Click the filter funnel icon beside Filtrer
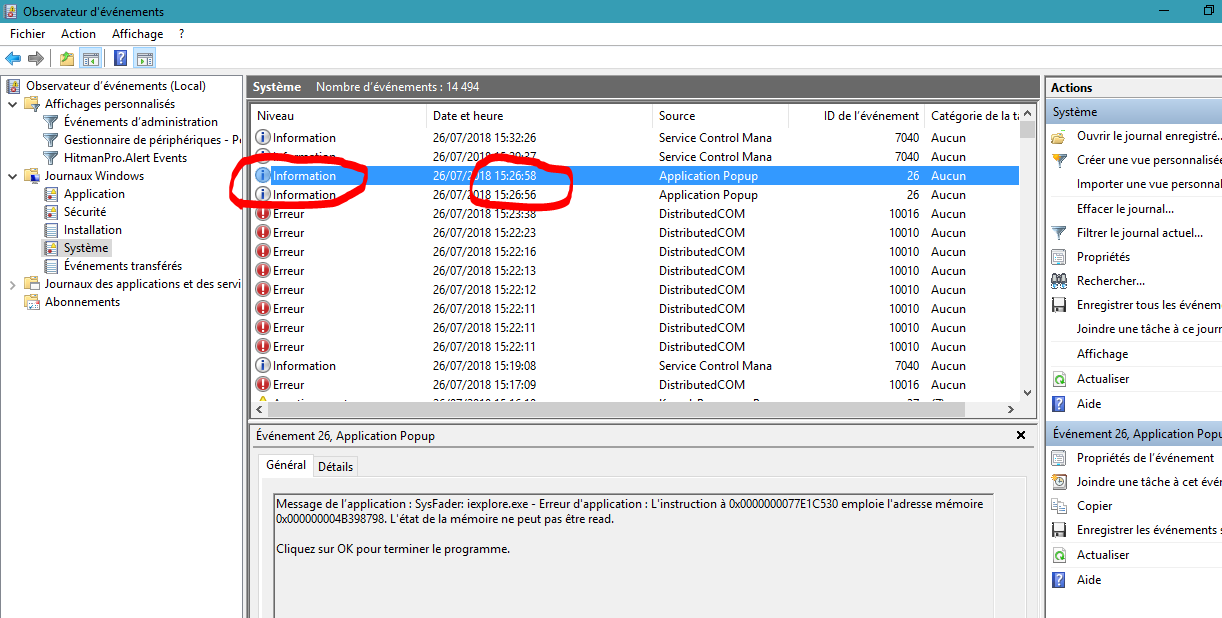Viewport: 1222px width, 618px height. (x=1059, y=233)
